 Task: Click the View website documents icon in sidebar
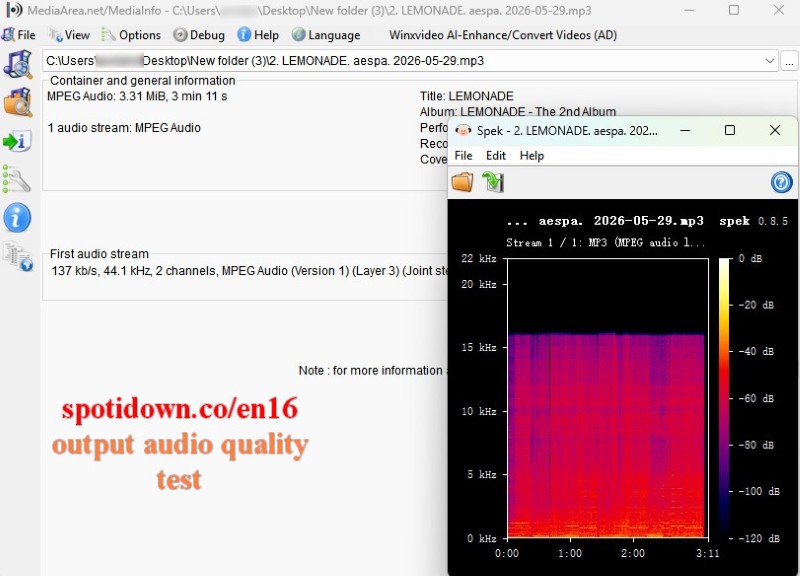[18, 257]
